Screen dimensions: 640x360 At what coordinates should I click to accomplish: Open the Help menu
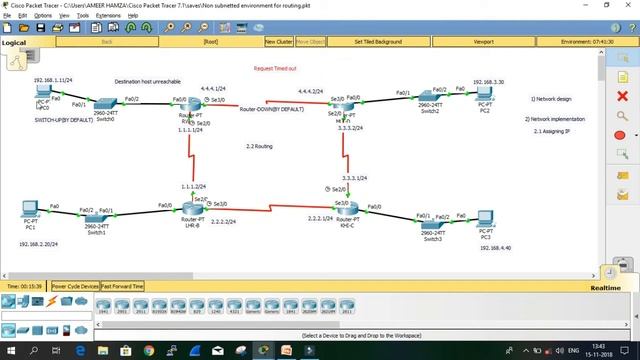click(133, 16)
